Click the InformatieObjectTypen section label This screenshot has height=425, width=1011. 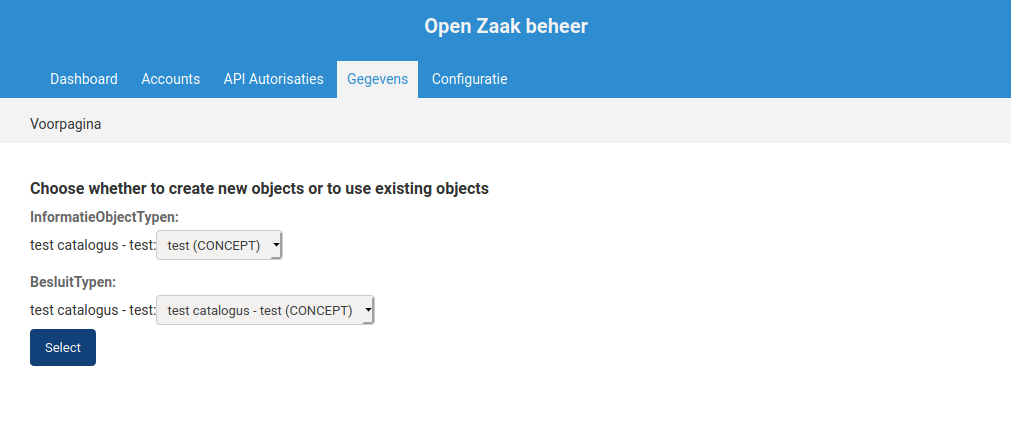tap(104, 217)
